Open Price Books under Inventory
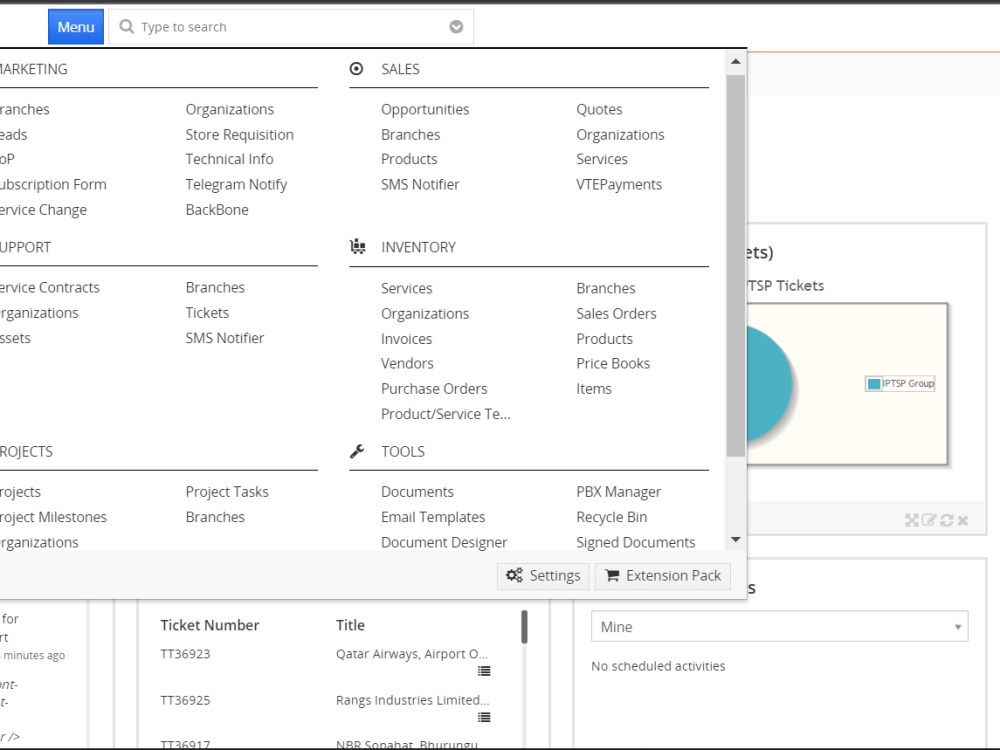1000x750 pixels. (x=613, y=363)
